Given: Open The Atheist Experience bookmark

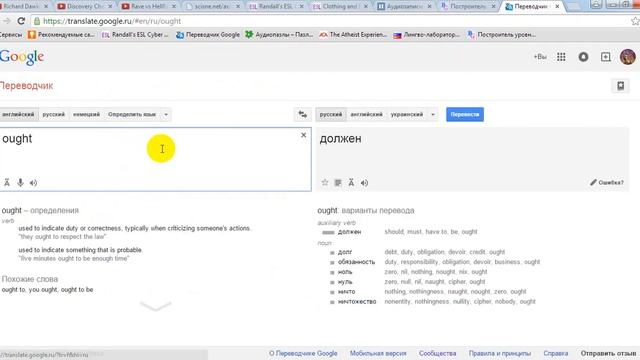Looking at the screenshot, I should 353,35.
